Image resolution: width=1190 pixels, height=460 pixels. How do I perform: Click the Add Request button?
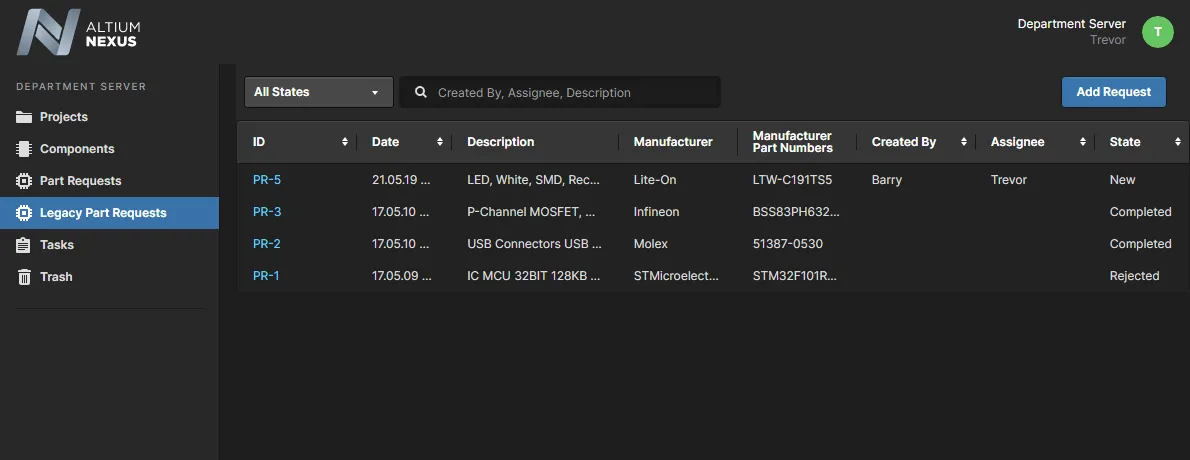point(1113,92)
